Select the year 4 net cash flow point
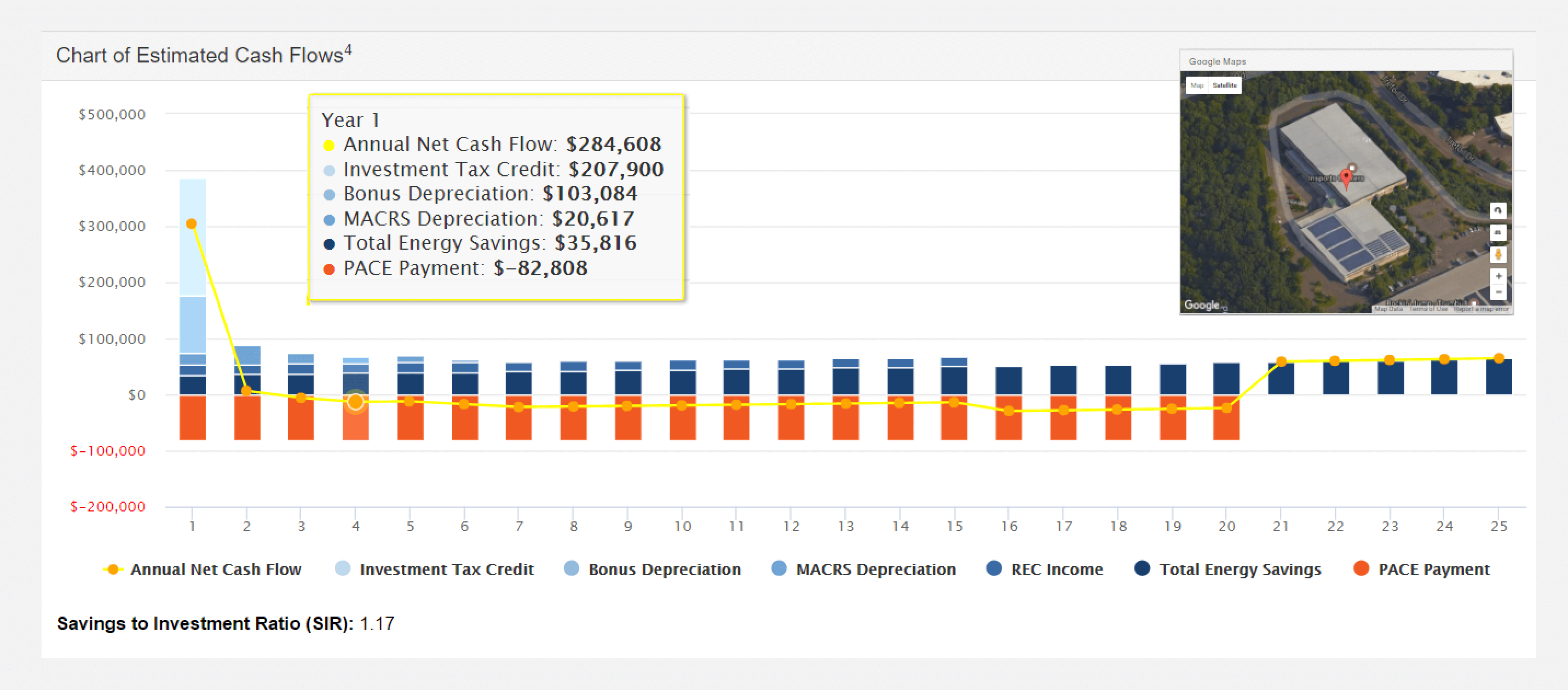The height and width of the screenshot is (690, 1568). tap(355, 401)
